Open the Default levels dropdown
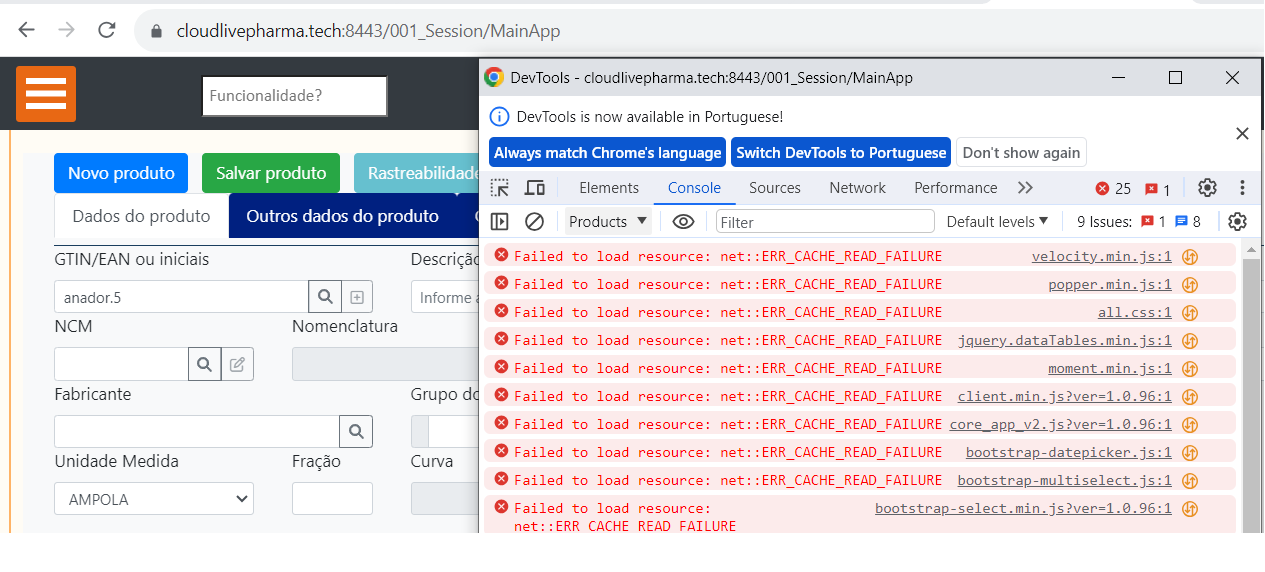The image size is (1265, 572). (x=997, y=222)
